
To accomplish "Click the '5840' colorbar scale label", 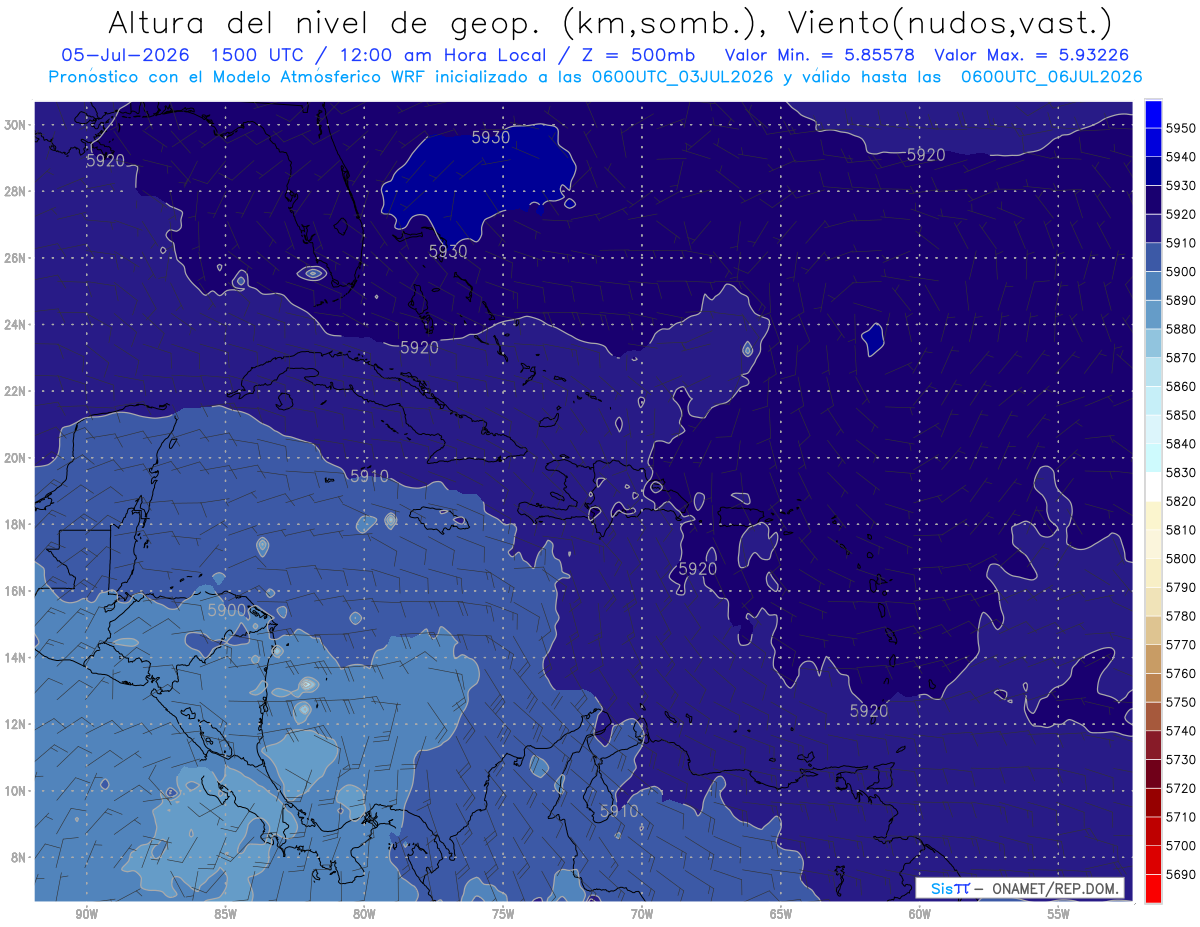I will [x=1181, y=444].
